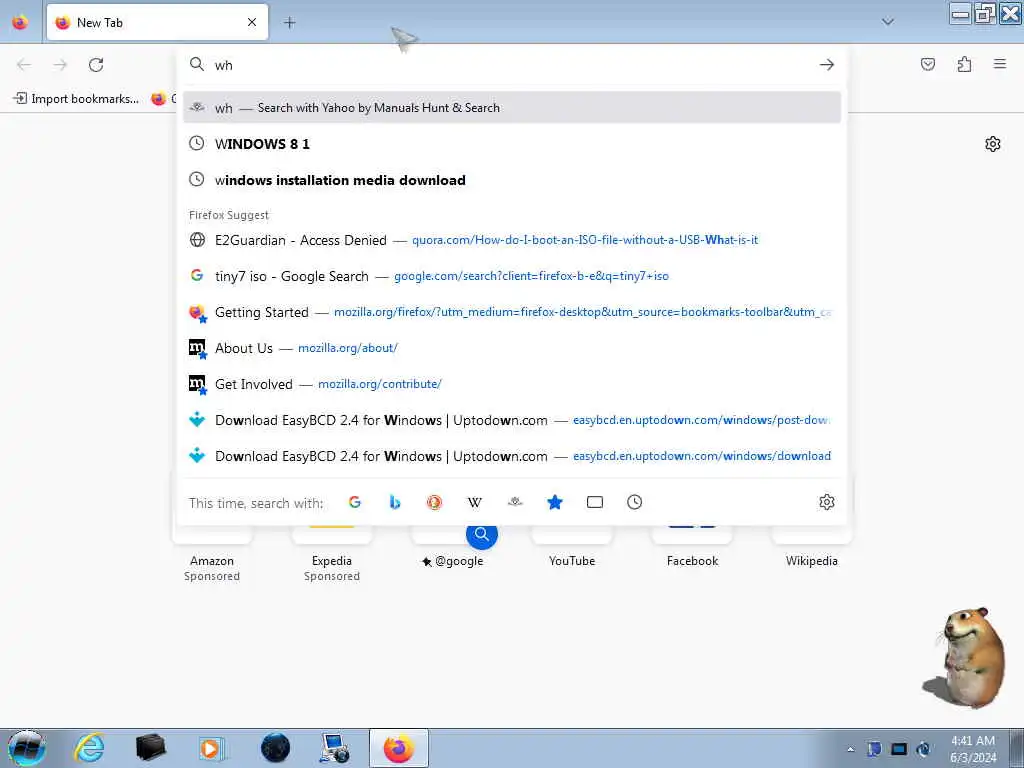Click the Reload page button
1024x768 pixels.
96,65
